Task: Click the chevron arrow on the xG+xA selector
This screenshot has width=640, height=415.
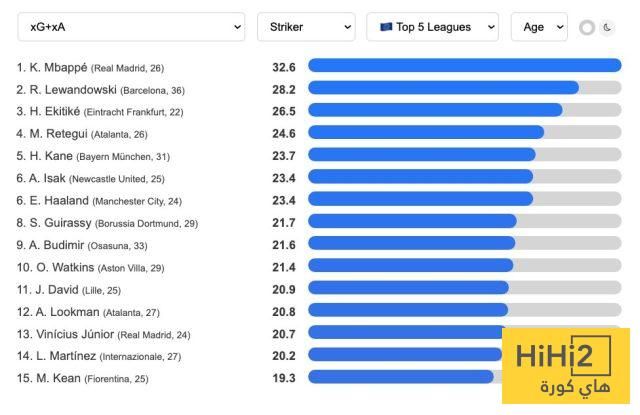Action: coord(237,27)
